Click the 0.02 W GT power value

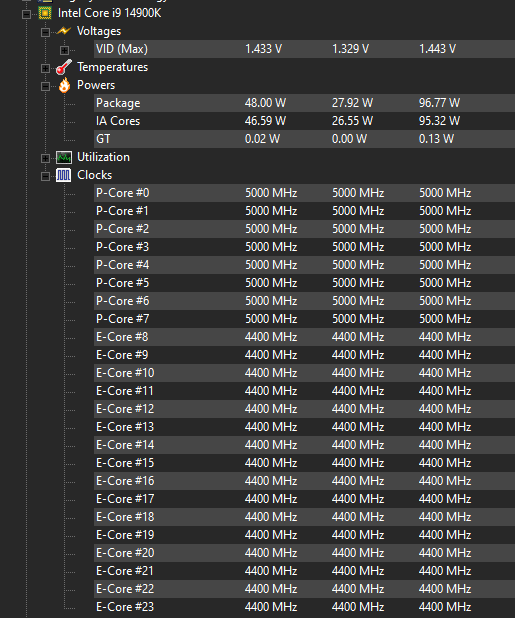pos(262,139)
